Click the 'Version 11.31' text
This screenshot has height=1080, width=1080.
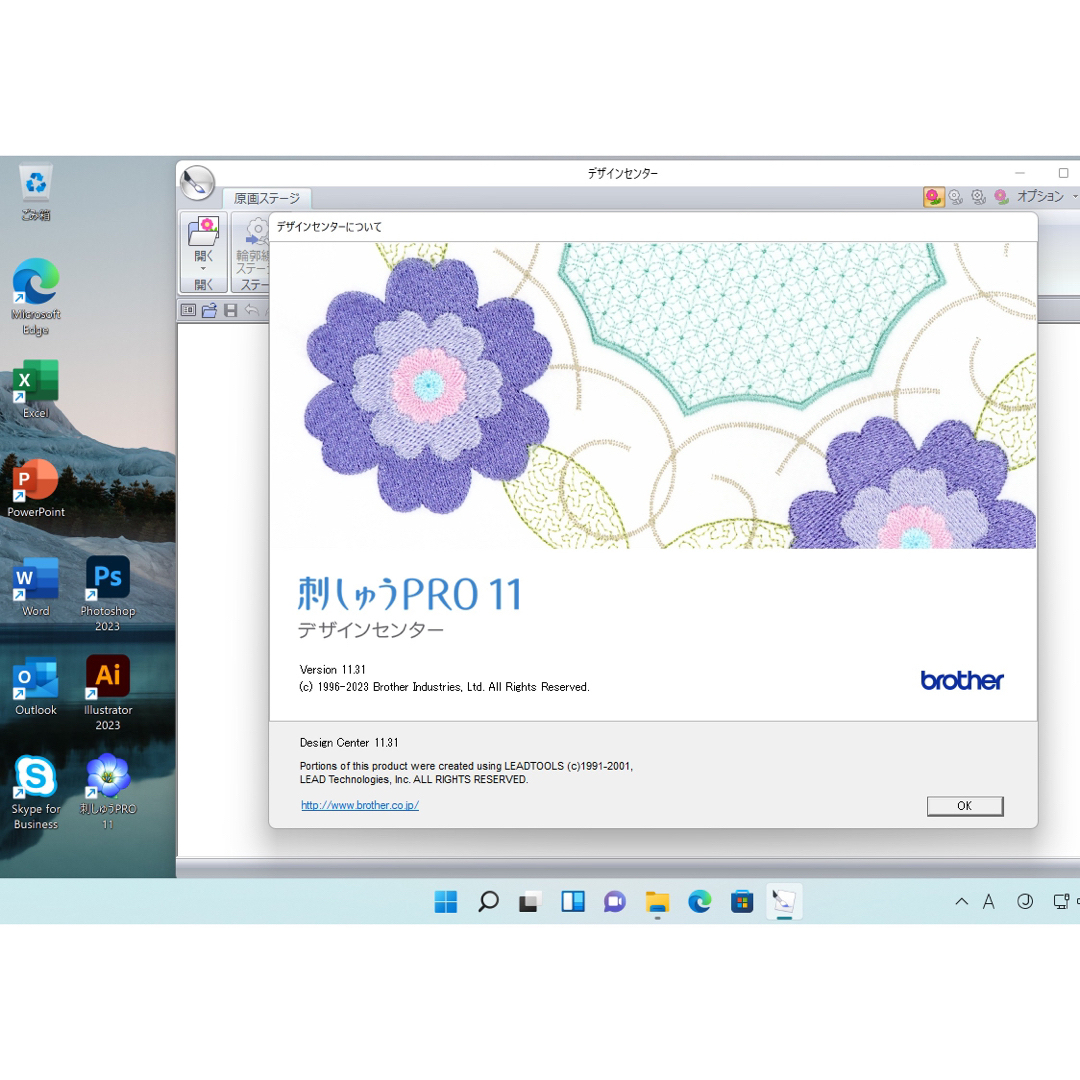click(333, 669)
